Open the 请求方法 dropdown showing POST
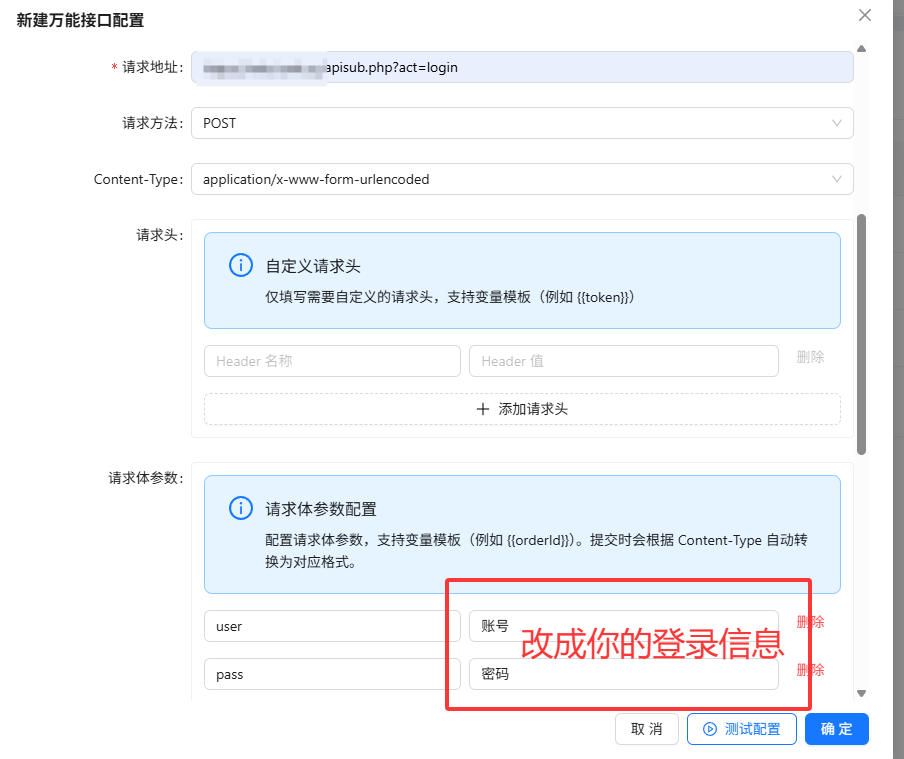 tap(522, 123)
